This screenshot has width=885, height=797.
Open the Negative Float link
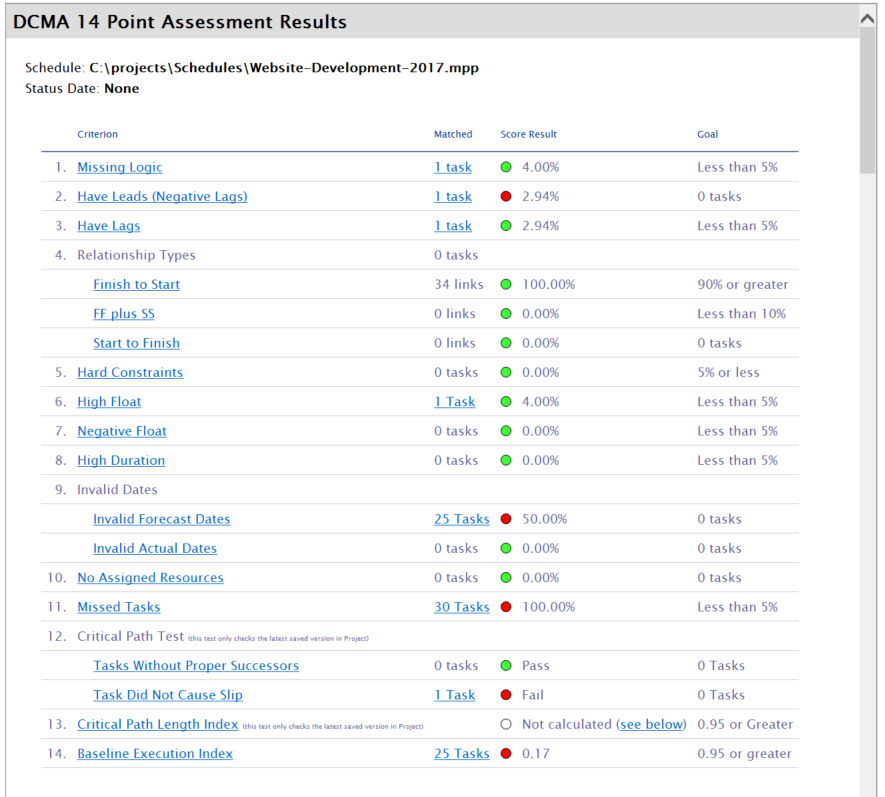(x=122, y=431)
